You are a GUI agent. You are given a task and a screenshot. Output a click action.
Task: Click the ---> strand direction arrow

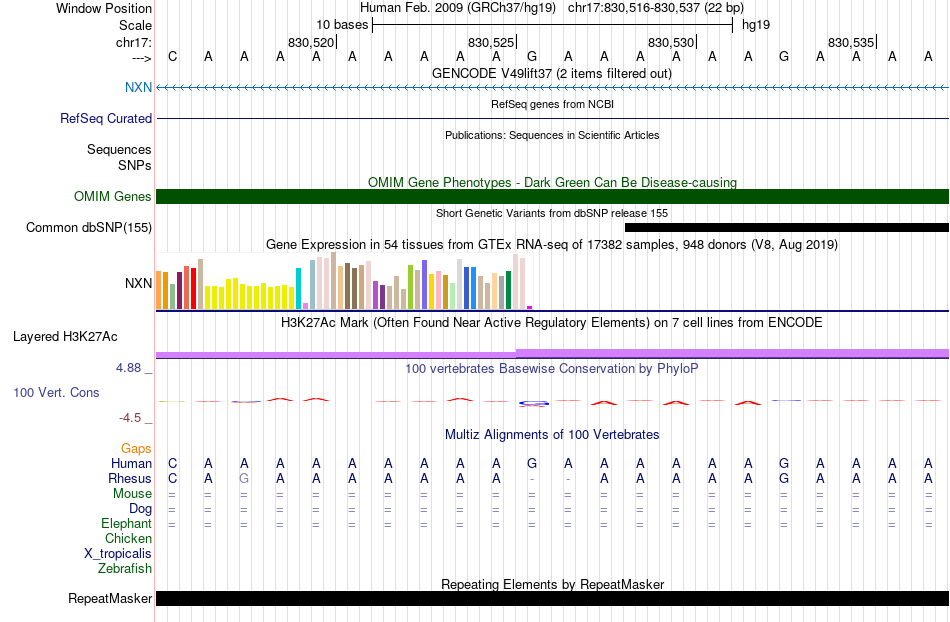[141, 58]
